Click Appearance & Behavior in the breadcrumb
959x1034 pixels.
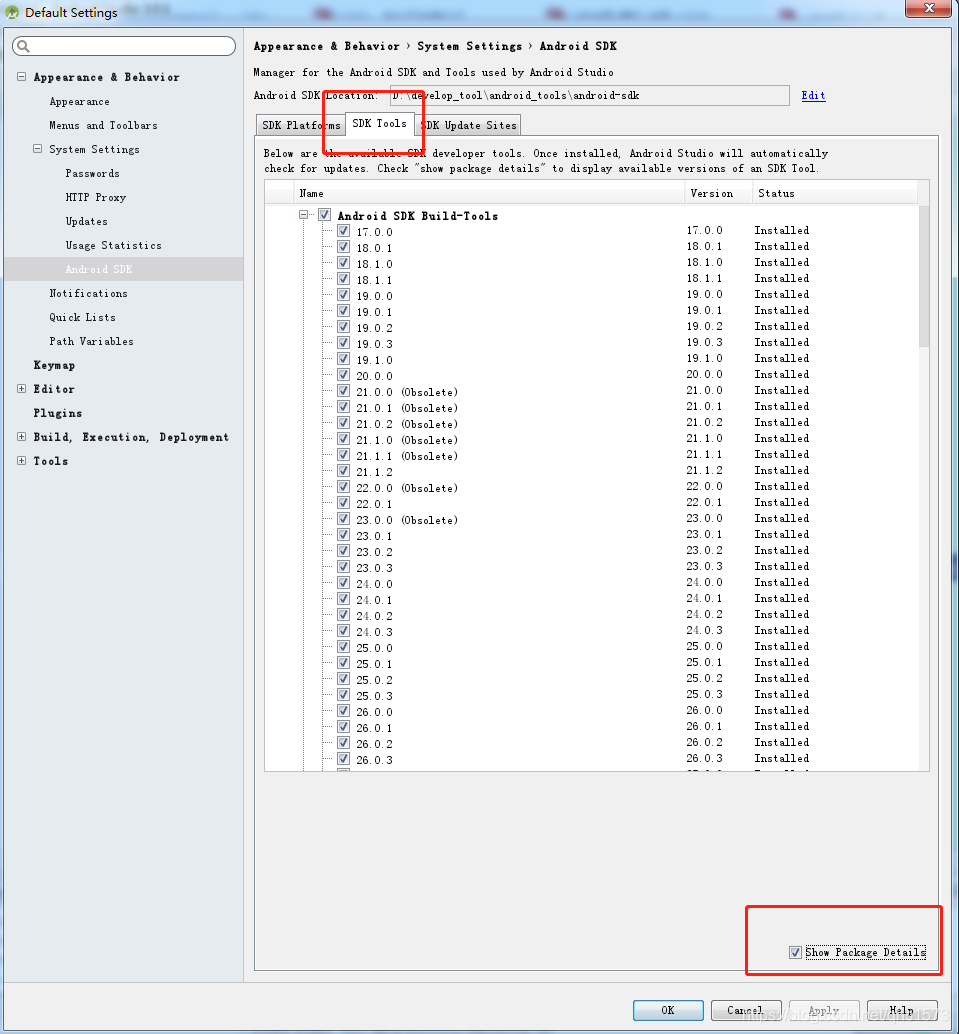(326, 46)
